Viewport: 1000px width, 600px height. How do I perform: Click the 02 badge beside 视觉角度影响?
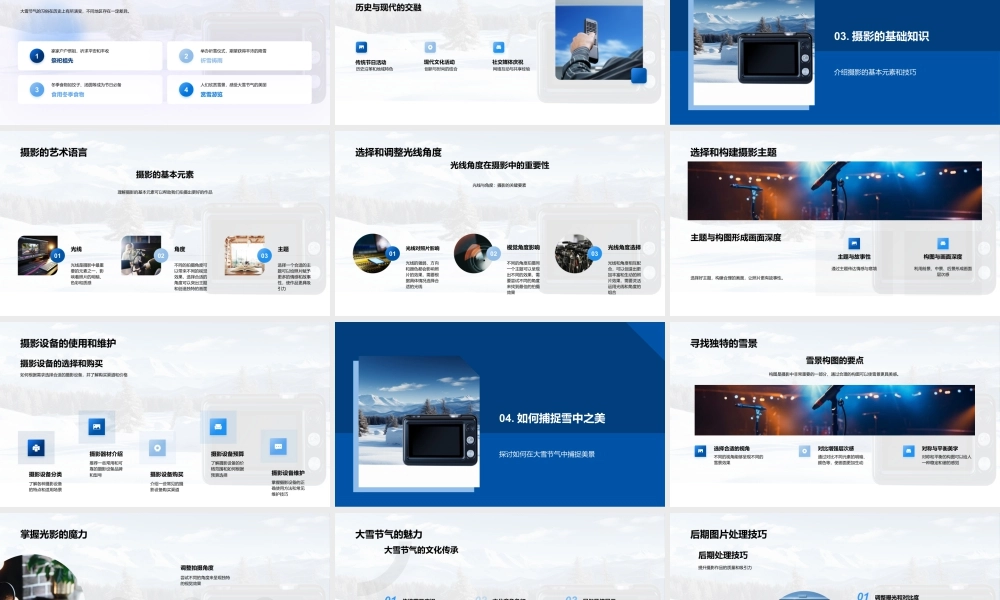click(x=493, y=254)
